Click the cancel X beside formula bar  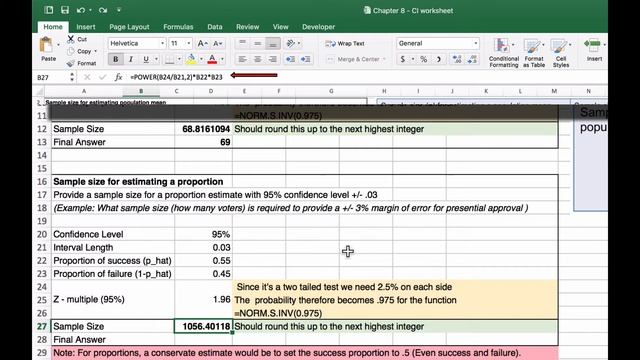coord(87,77)
